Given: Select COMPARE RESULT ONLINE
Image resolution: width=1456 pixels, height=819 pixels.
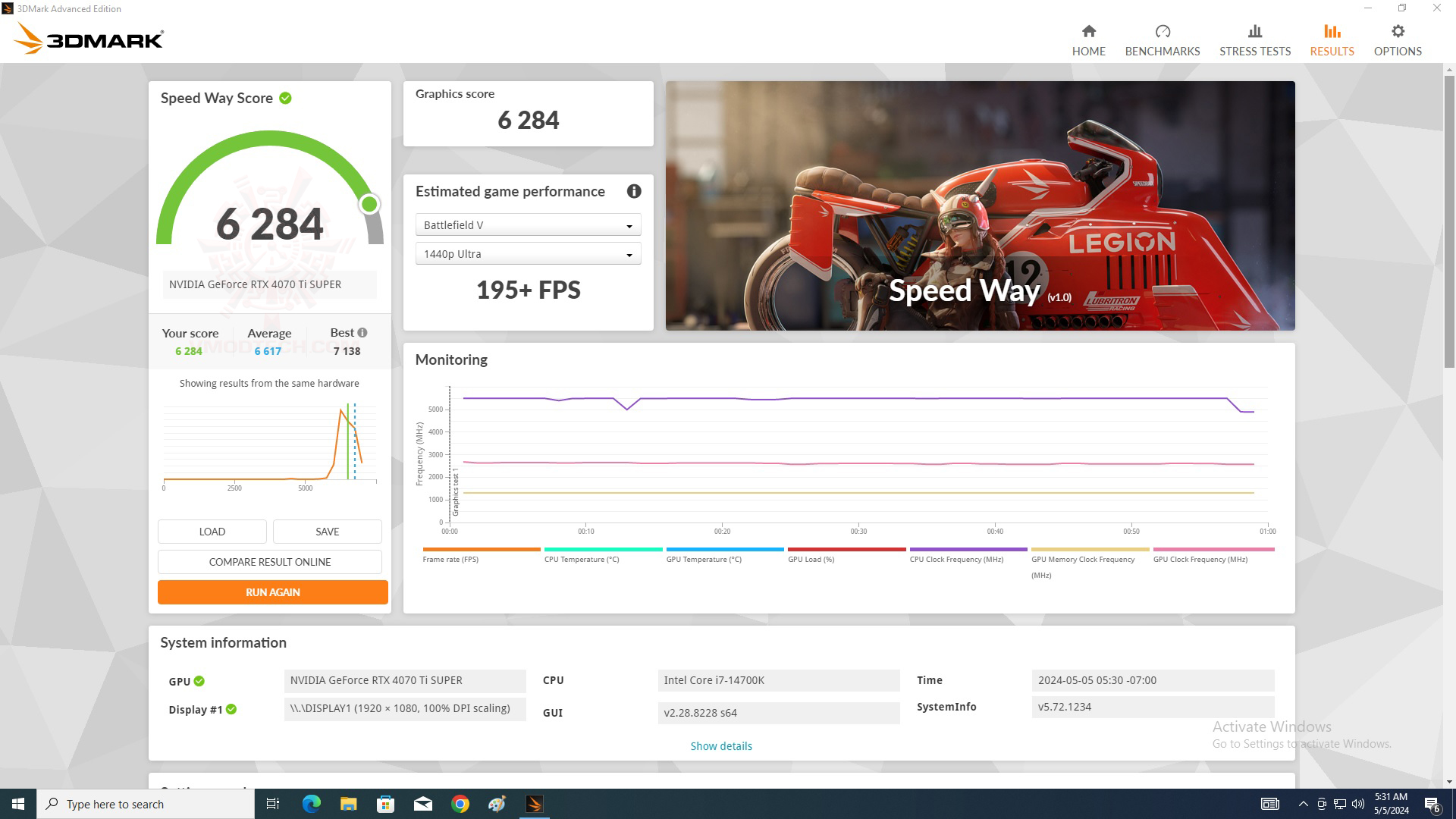Looking at the screenshot, I should (x=271, y=561).
